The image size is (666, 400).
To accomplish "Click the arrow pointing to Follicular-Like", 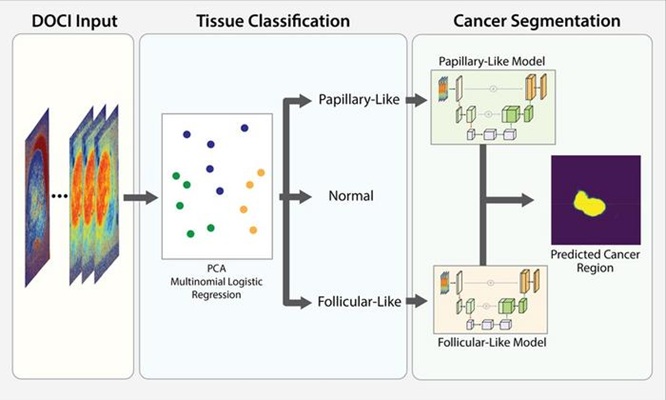I will coord(299,297).
